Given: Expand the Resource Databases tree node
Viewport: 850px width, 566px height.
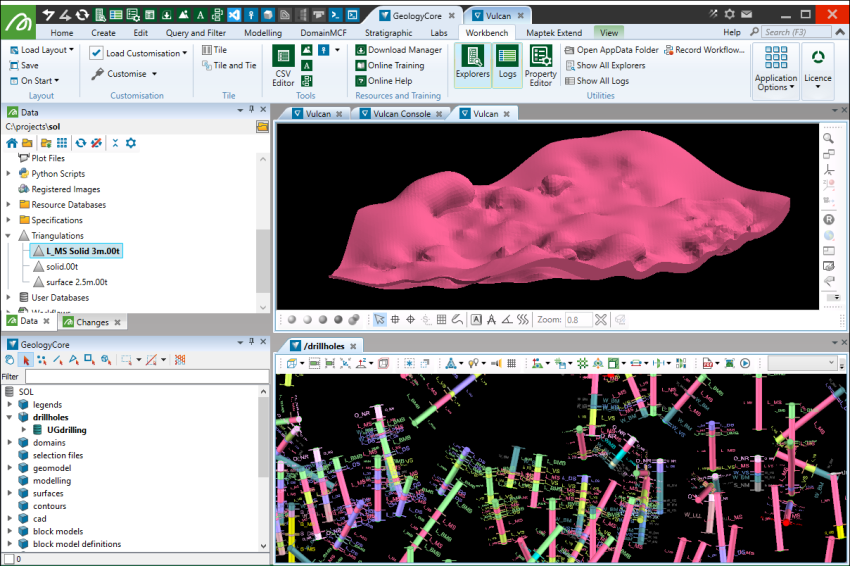Looking at the screenshot, I should click(x=9, y=205).
